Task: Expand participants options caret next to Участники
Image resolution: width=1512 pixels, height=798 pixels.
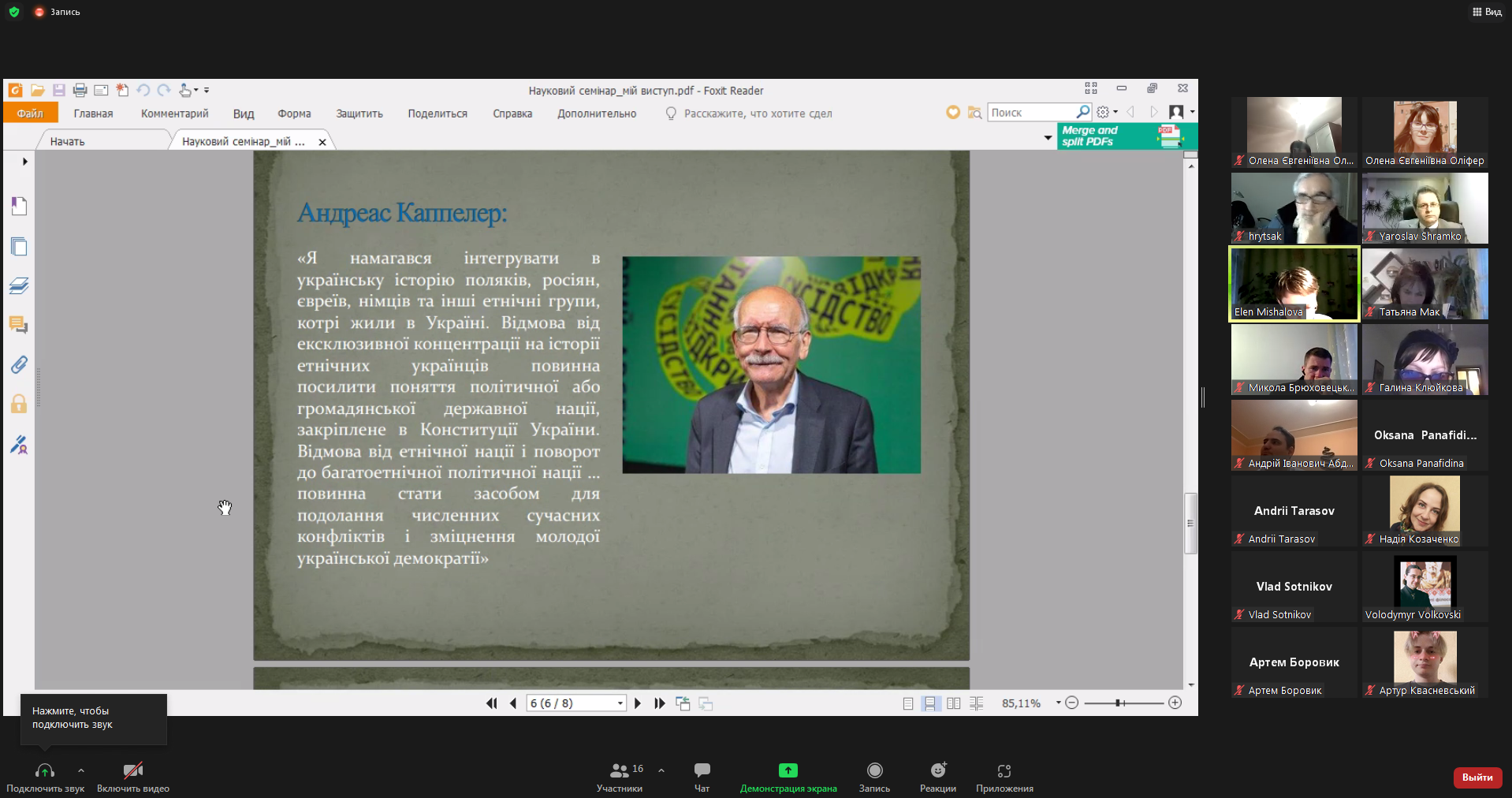Action: click(x=661, y=770)
